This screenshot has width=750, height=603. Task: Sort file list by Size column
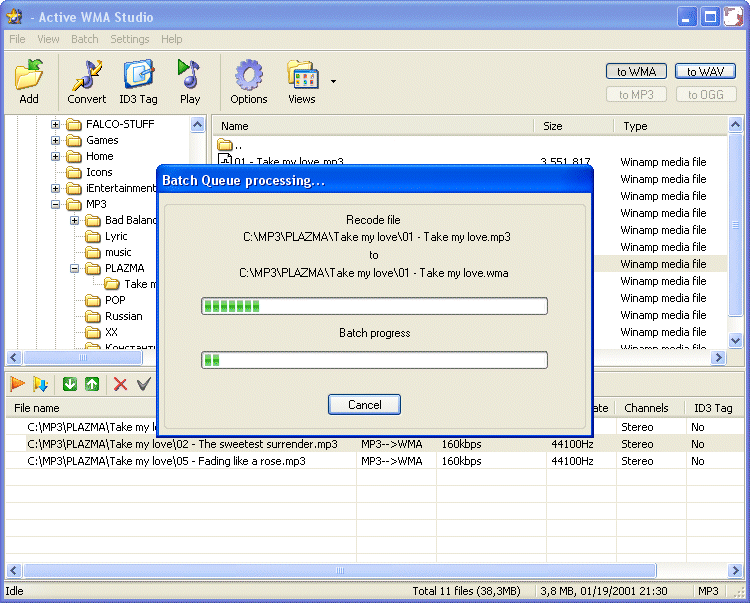pyautogui.click(x=574, y=126)
